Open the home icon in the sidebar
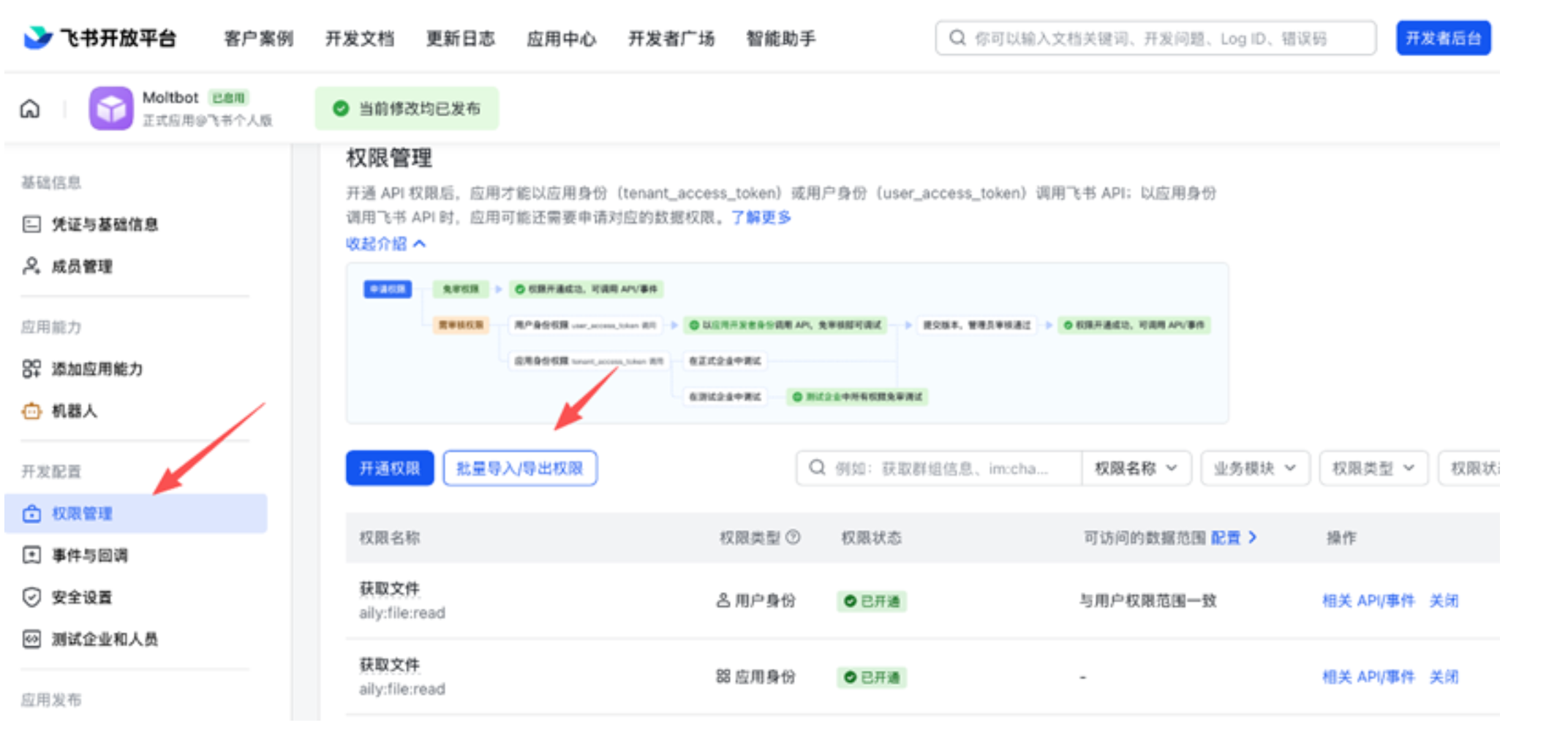Viewport: 1568px width, 736px height. pyautogui.click(x=30, y=107)
